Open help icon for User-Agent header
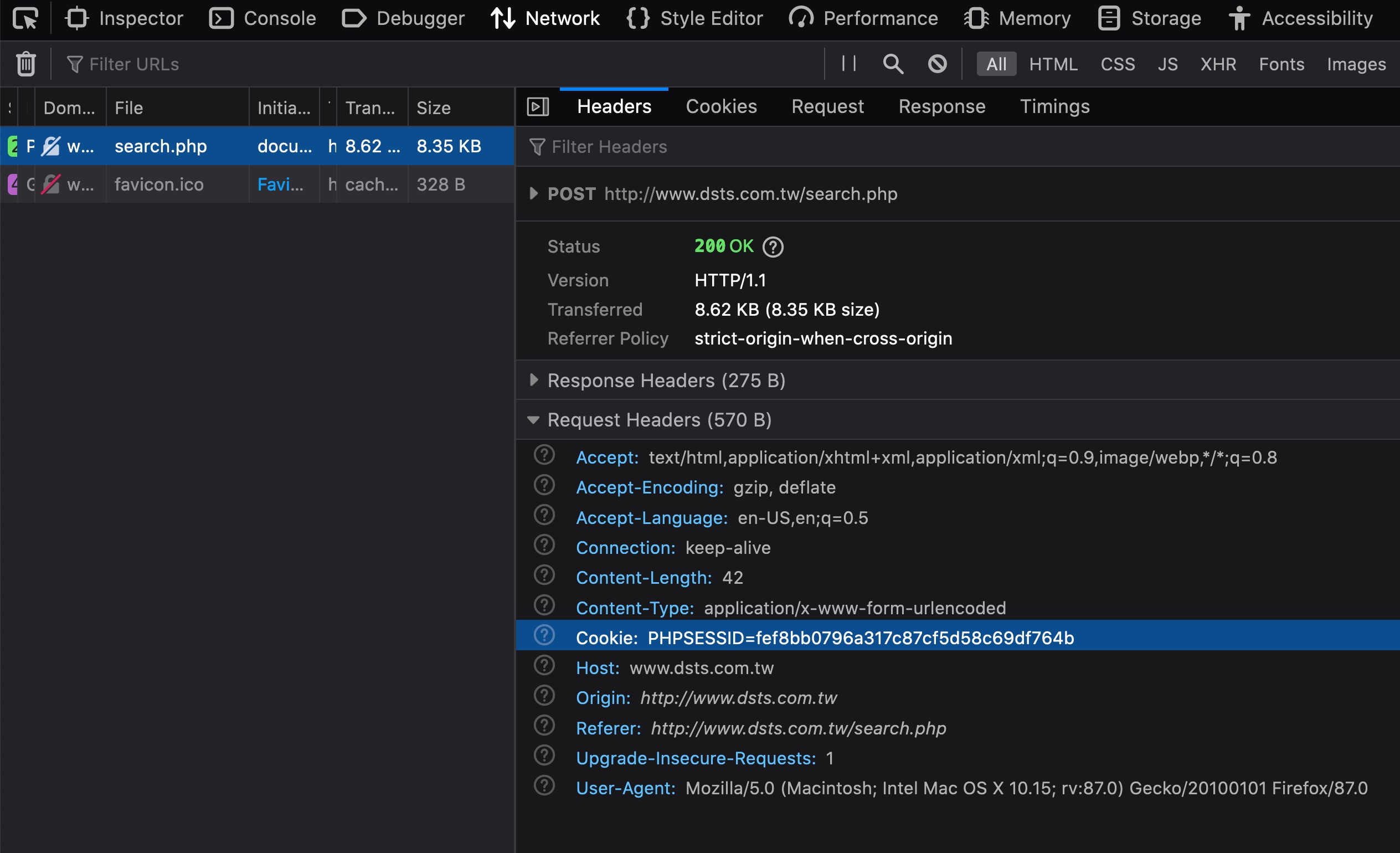This screenshot has width=1400, height=853. point(544,787)
